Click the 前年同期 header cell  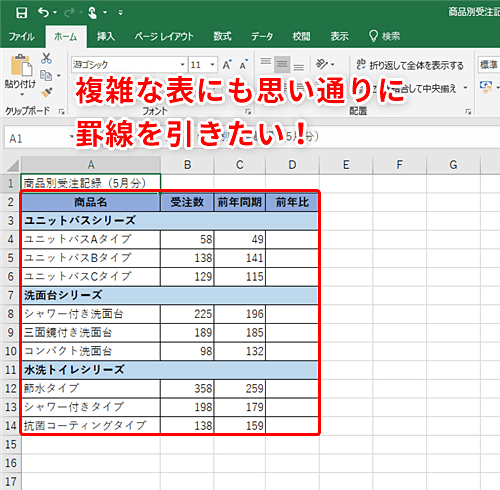(x=240, y=202)
